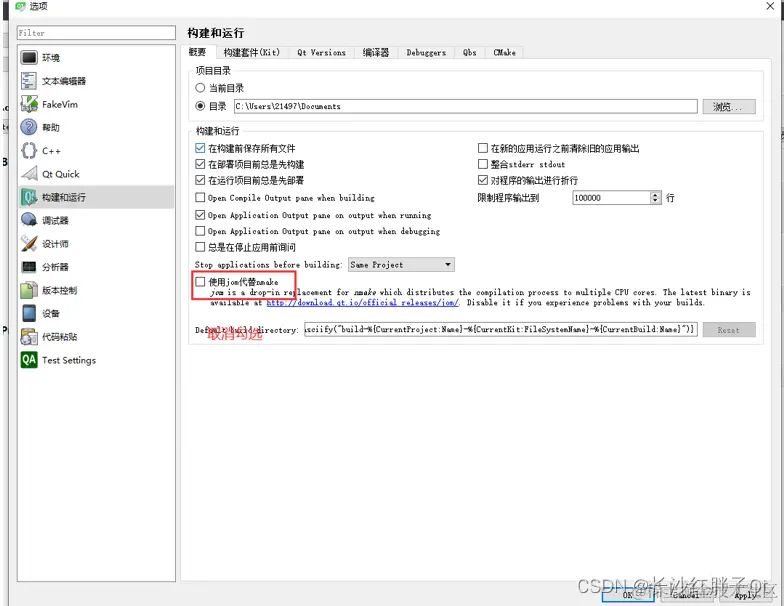Open the Qbs tab
784x606 pixels.
(470, 52)
